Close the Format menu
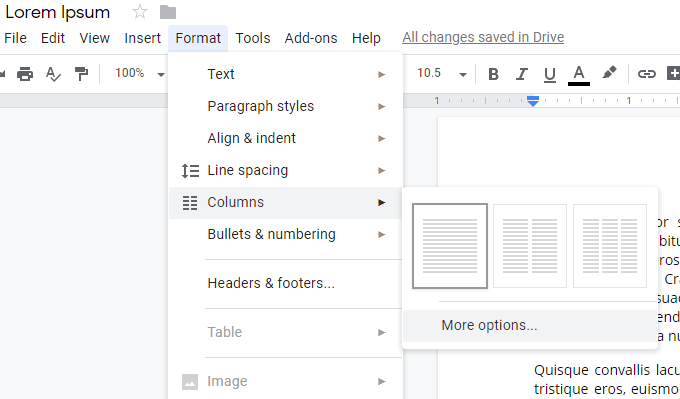Viewport: 680px width, 399px height. click(x=198, y=38)
